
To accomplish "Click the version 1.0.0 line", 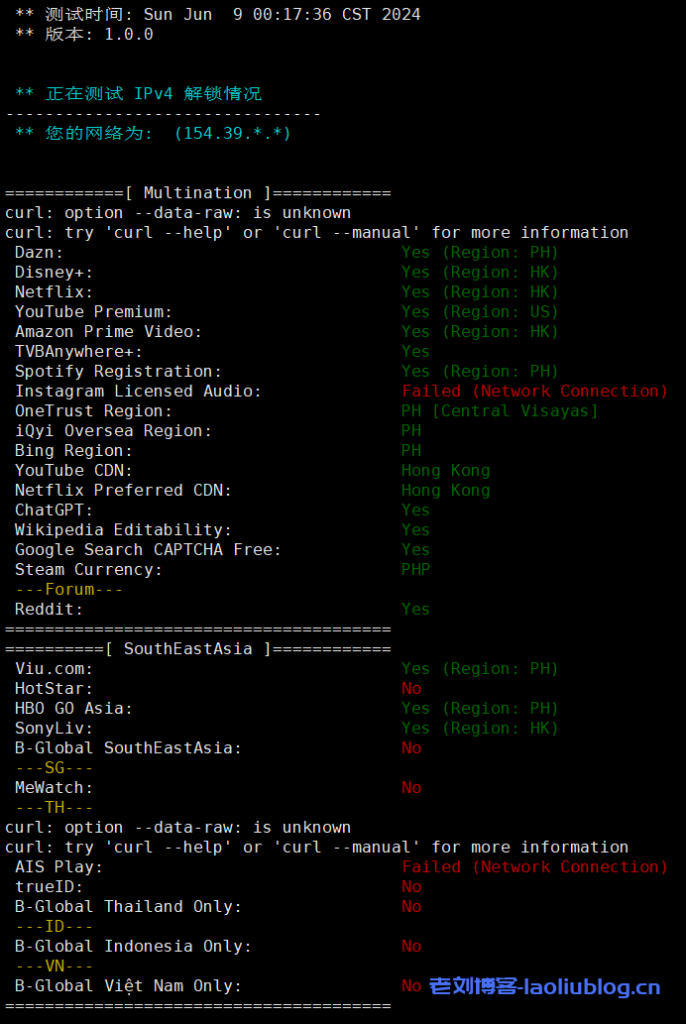I will click(85, 34).
